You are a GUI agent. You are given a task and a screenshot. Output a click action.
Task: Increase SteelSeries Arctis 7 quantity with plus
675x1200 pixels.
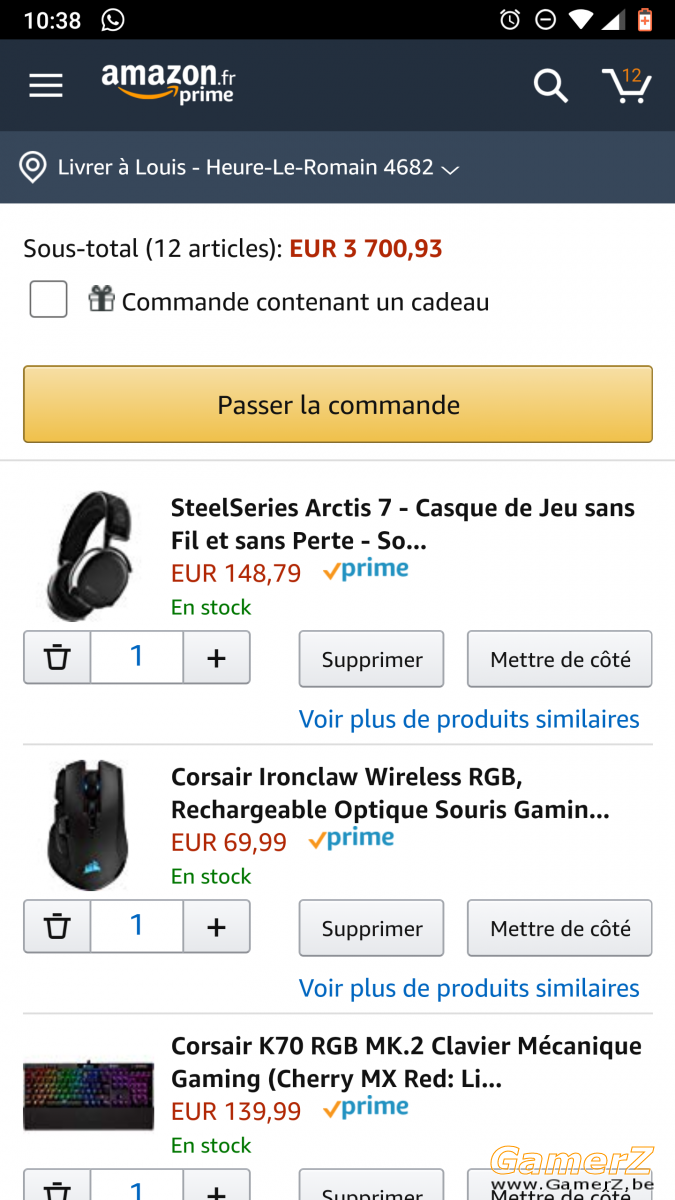click(216, 658)
